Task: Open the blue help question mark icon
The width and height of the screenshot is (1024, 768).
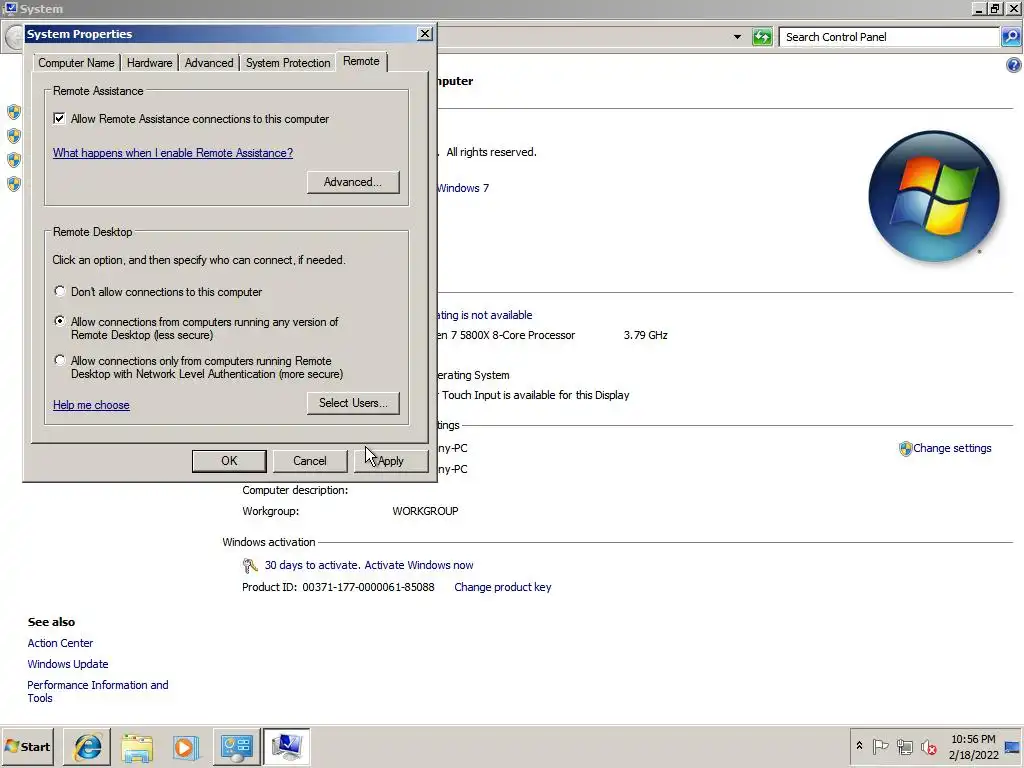Action: [1014, 65]
